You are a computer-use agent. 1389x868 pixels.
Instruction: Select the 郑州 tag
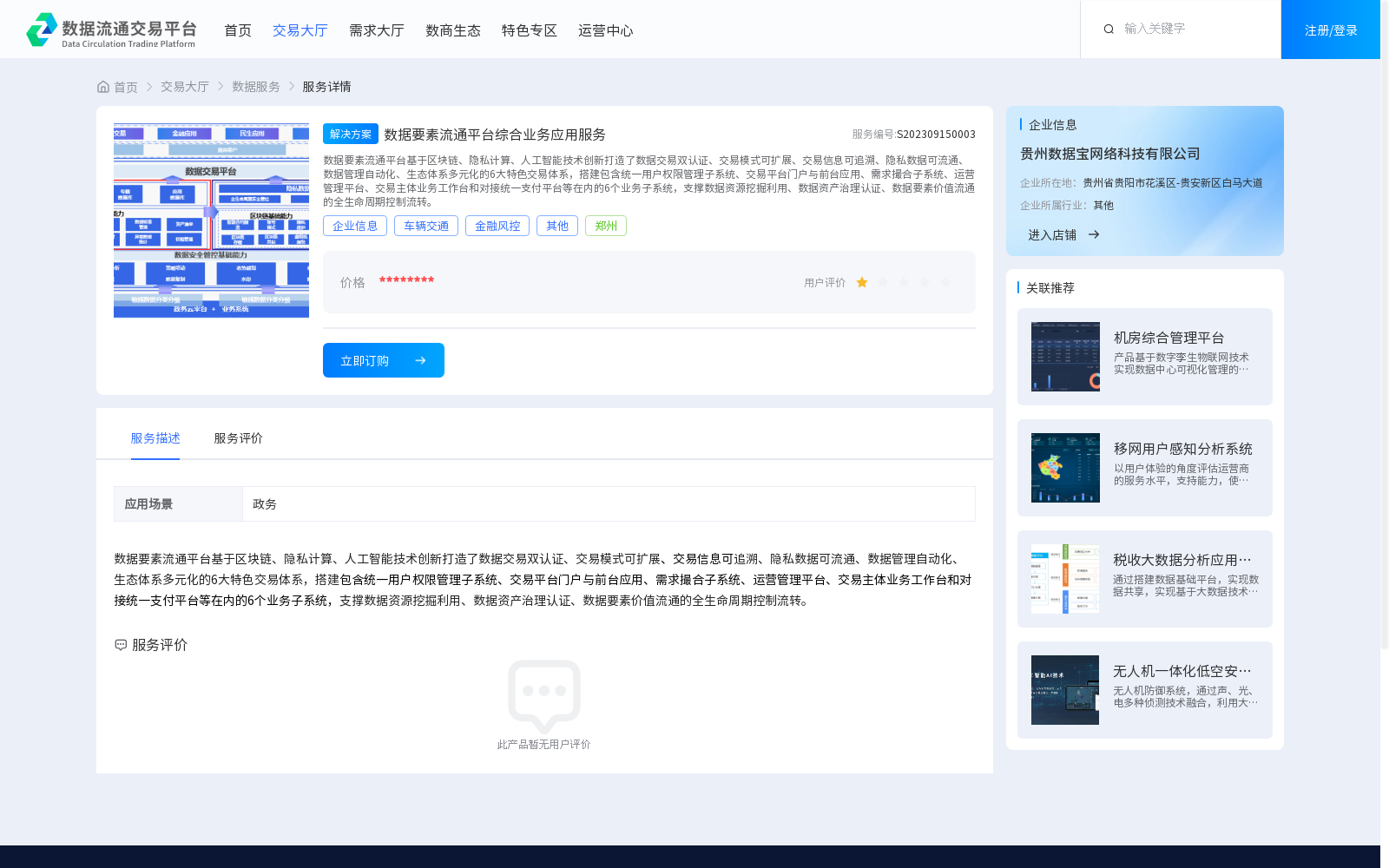tap(606, 226)
